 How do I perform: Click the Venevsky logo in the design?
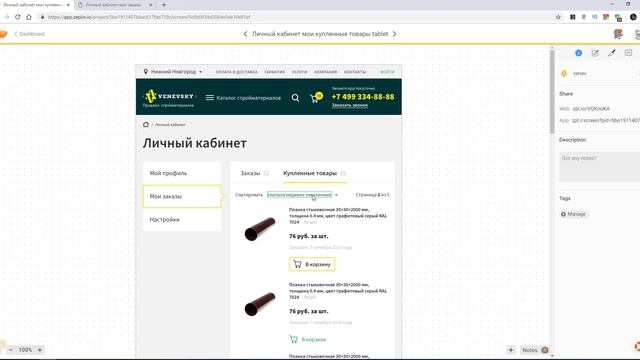[169, 98]
